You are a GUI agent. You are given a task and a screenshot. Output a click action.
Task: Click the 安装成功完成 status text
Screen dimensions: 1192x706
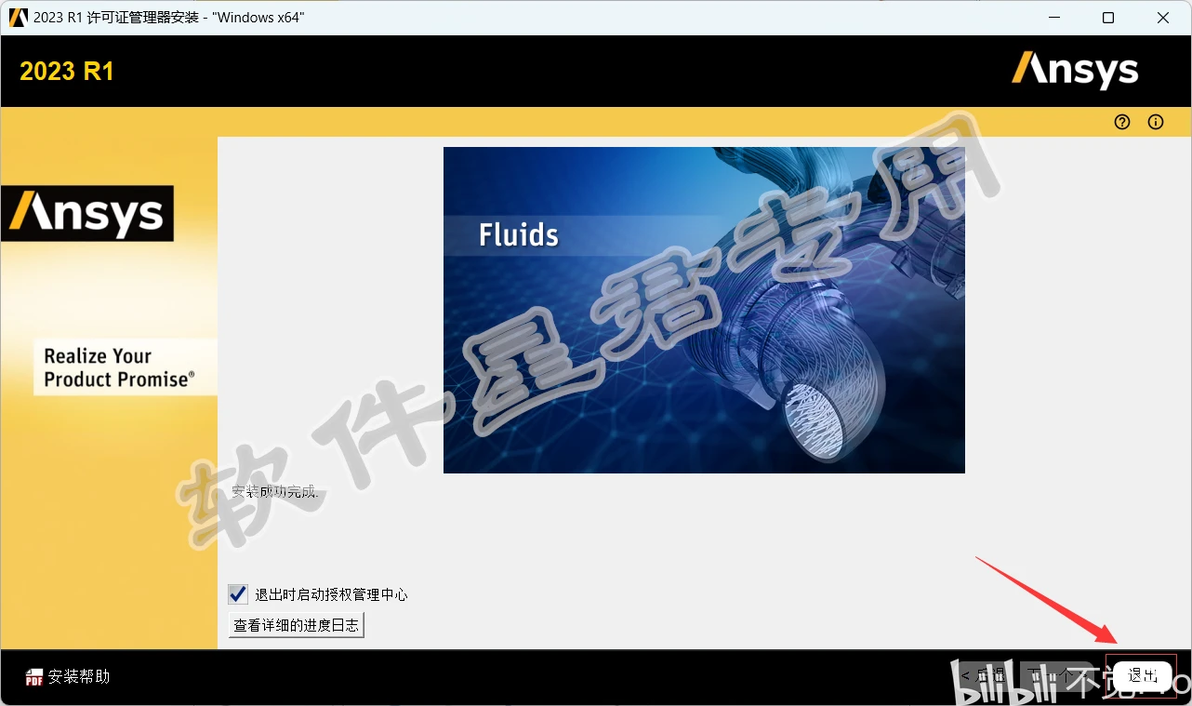point(275,492)
